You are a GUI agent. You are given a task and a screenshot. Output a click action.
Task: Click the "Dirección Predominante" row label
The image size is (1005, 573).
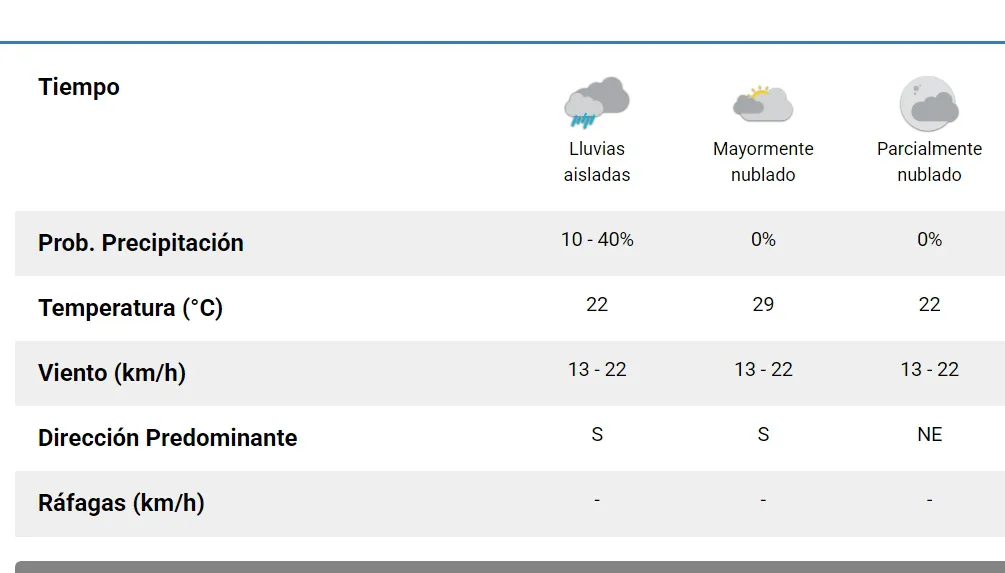pos(167,438)
